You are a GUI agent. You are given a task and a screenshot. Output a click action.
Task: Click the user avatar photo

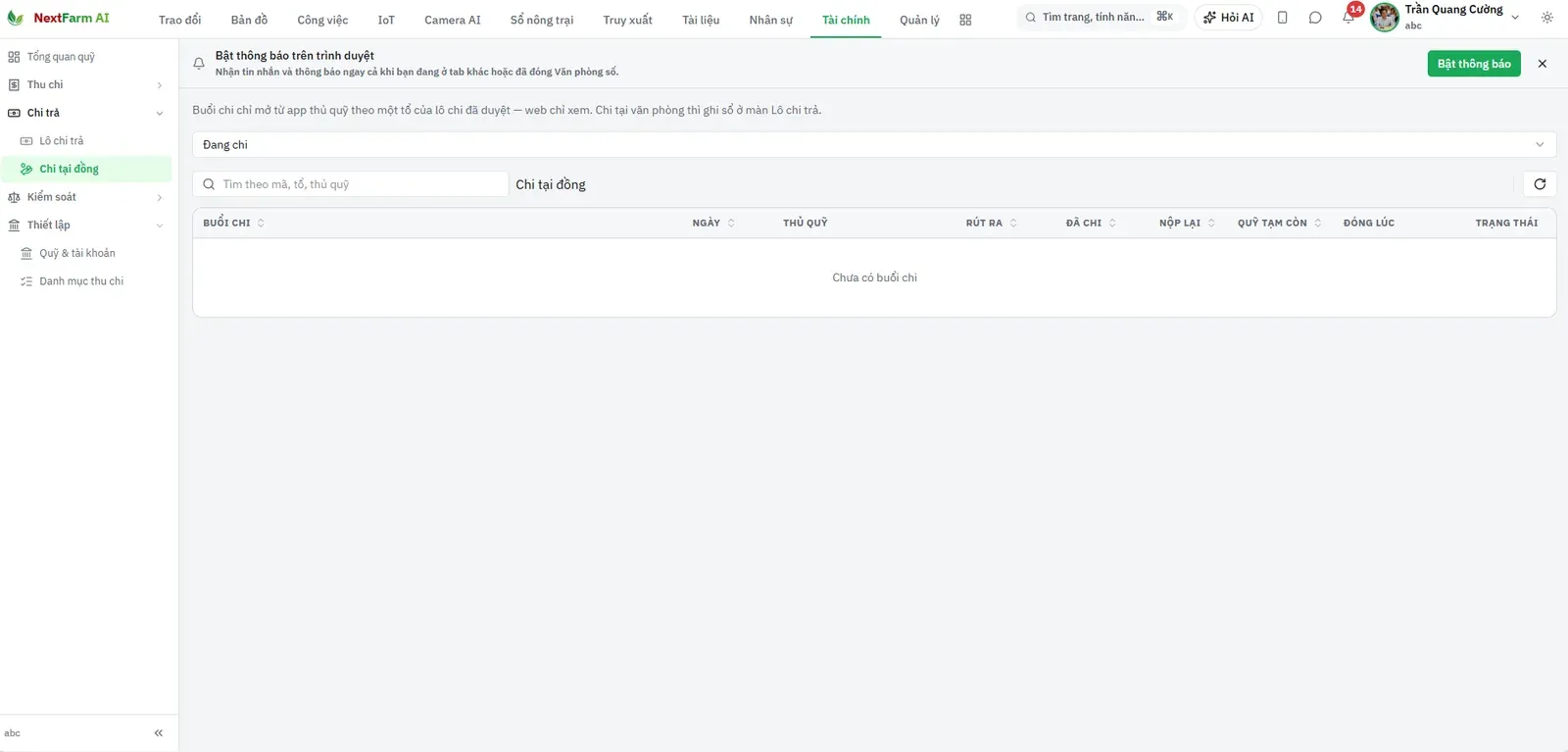point(1385,17)
